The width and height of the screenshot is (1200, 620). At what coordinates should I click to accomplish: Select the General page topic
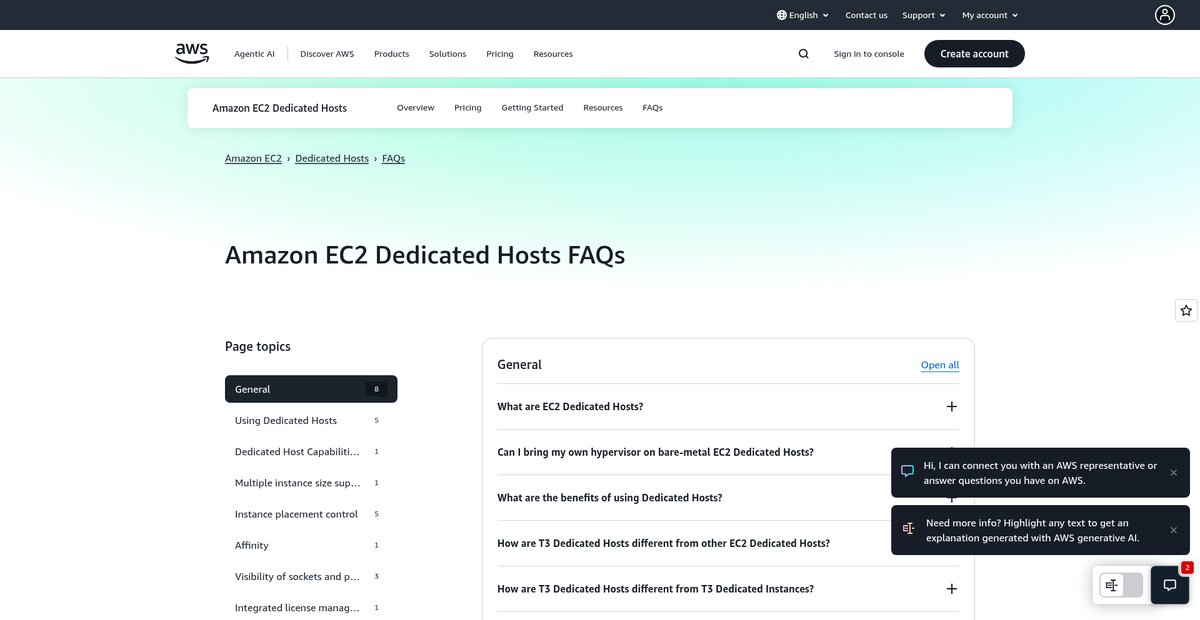pos(311,389)
